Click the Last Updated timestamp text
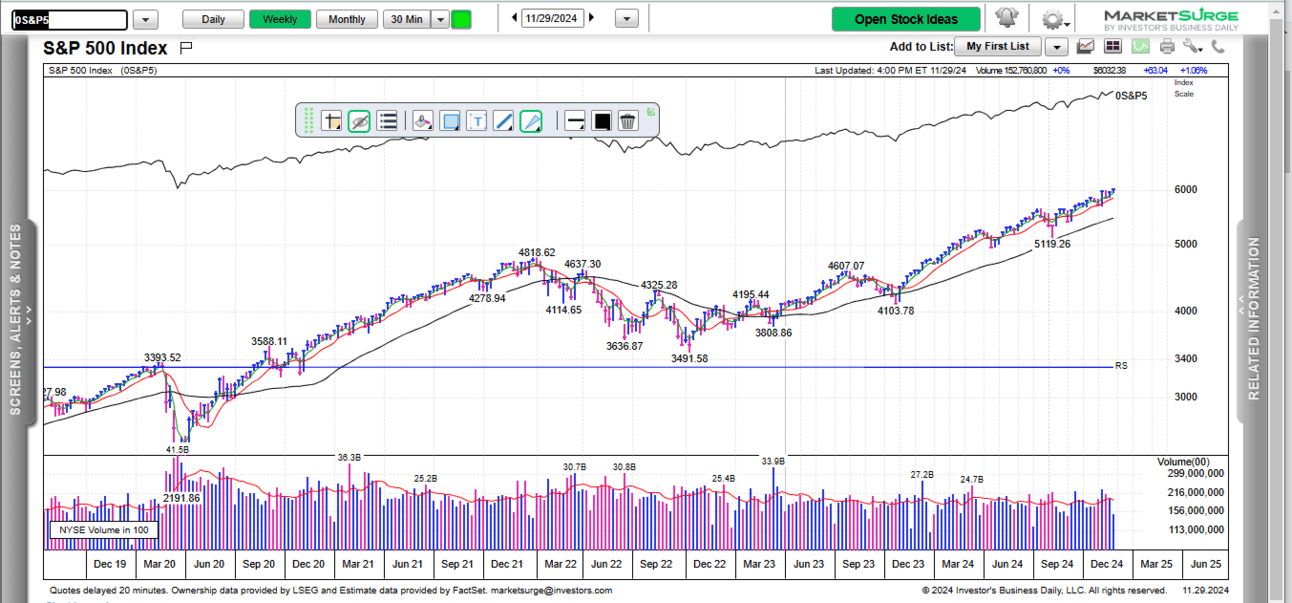Image resolution: width=1292 pixels, height=603 pixels. point(892,71)
